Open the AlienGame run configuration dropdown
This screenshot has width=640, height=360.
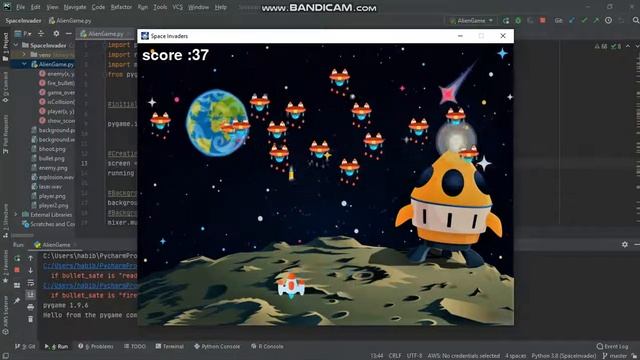(471, 20)
